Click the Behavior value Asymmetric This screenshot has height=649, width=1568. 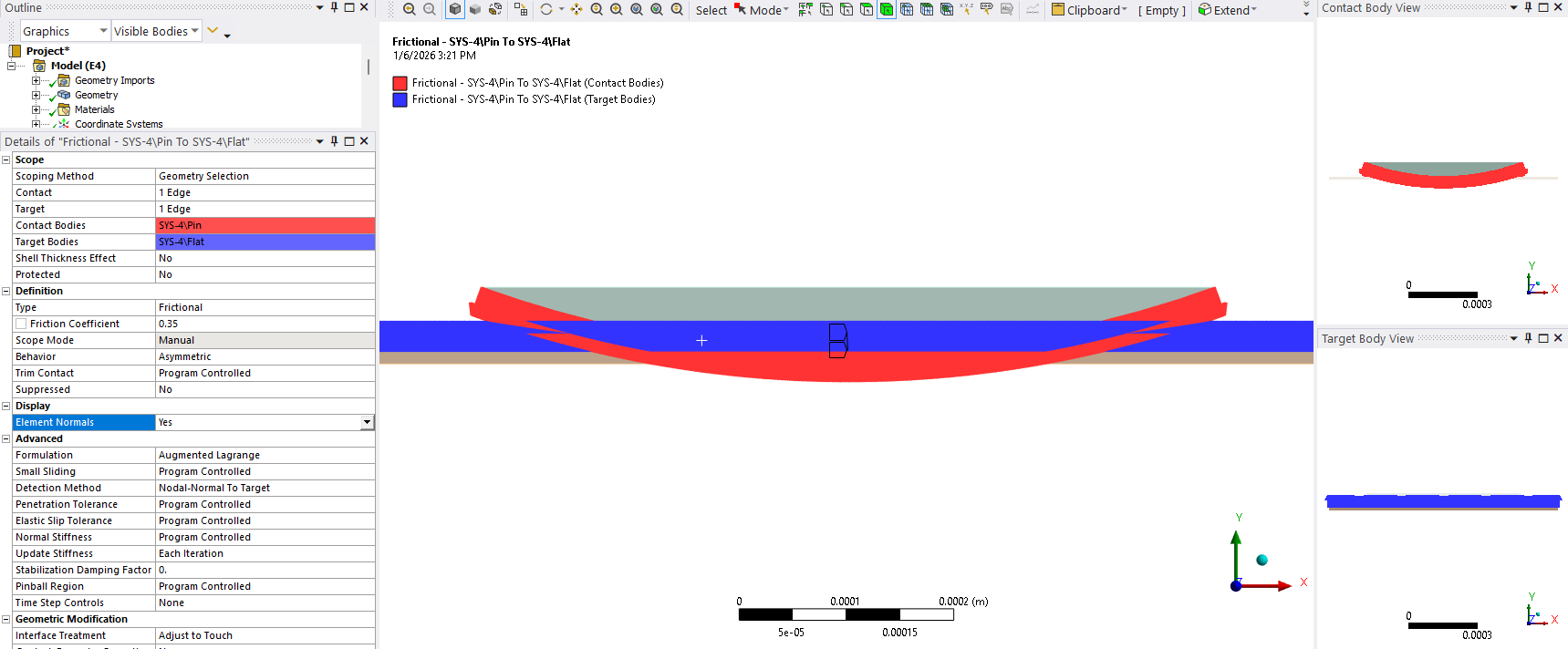[265, 356]
